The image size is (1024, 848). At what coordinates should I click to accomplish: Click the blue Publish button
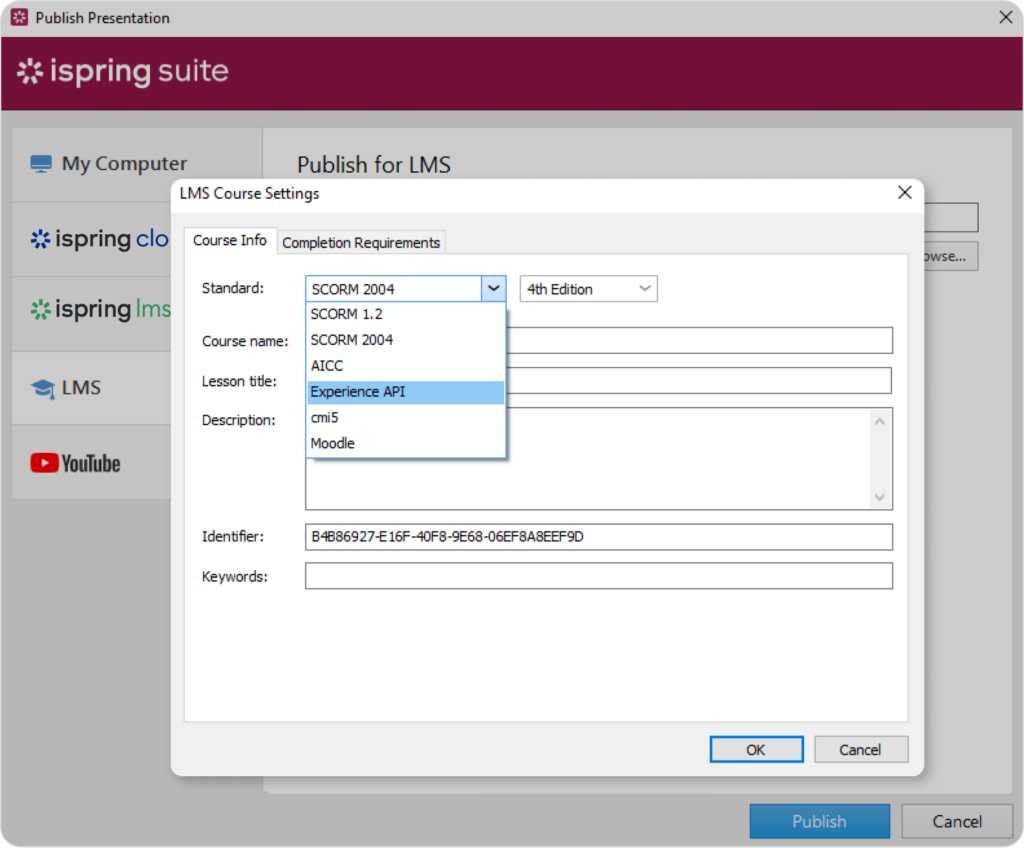[x=820, y=821]
